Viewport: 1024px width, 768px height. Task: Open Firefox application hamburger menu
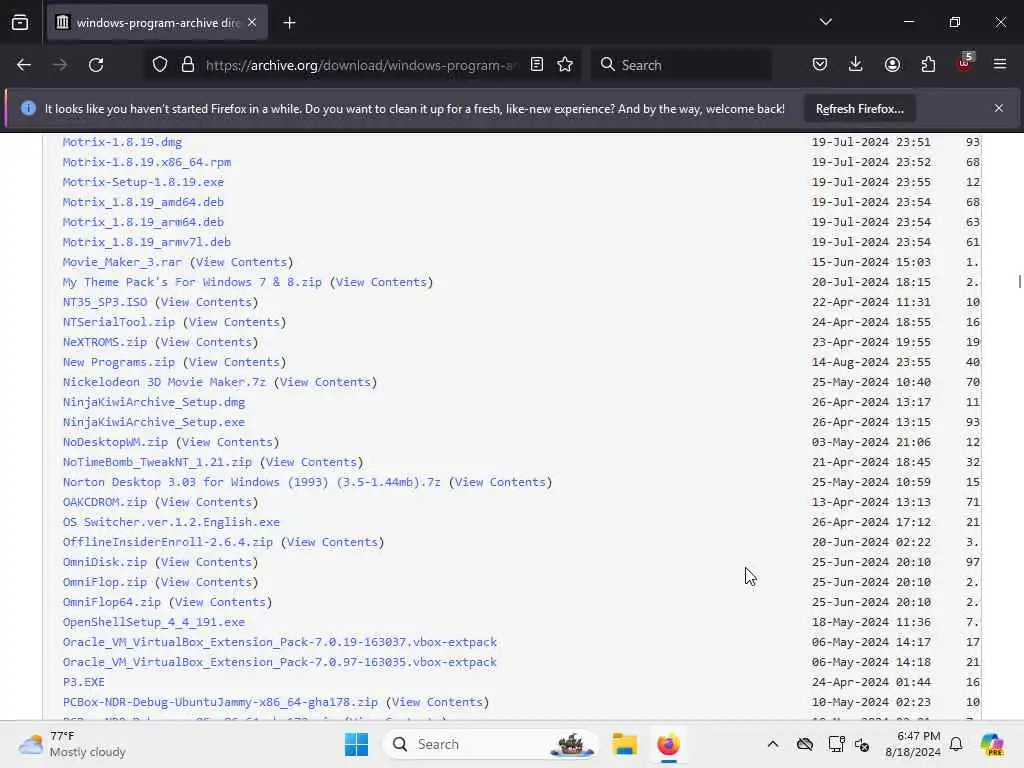click(1000, 65)
